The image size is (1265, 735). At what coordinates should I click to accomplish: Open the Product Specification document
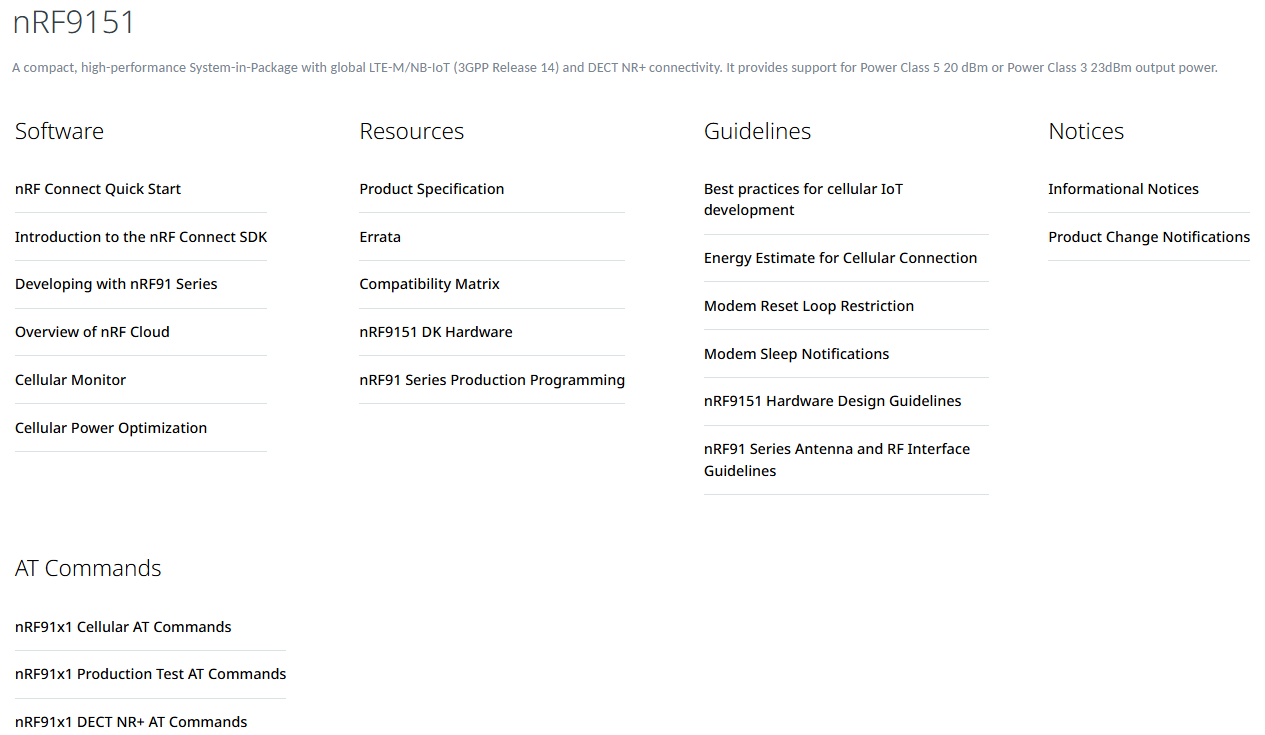431,189
